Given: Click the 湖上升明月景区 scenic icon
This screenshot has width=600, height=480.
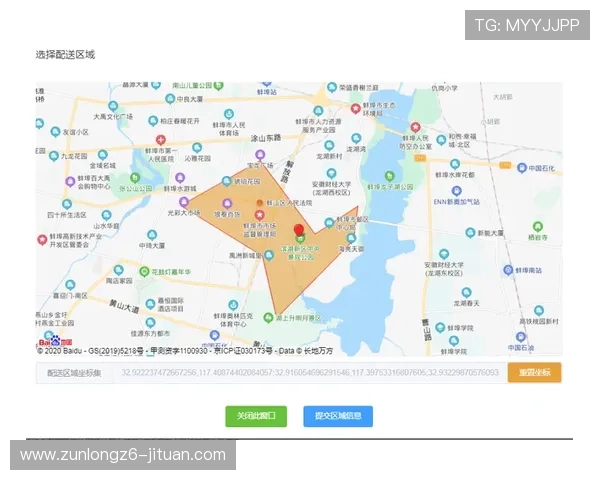Looking at the screenshot, I should click(268, 318).
